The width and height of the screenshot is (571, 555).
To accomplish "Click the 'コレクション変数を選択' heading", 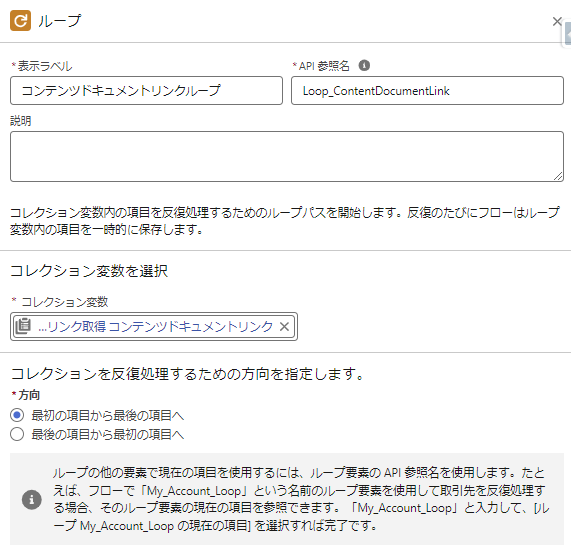I will [89, 271].
